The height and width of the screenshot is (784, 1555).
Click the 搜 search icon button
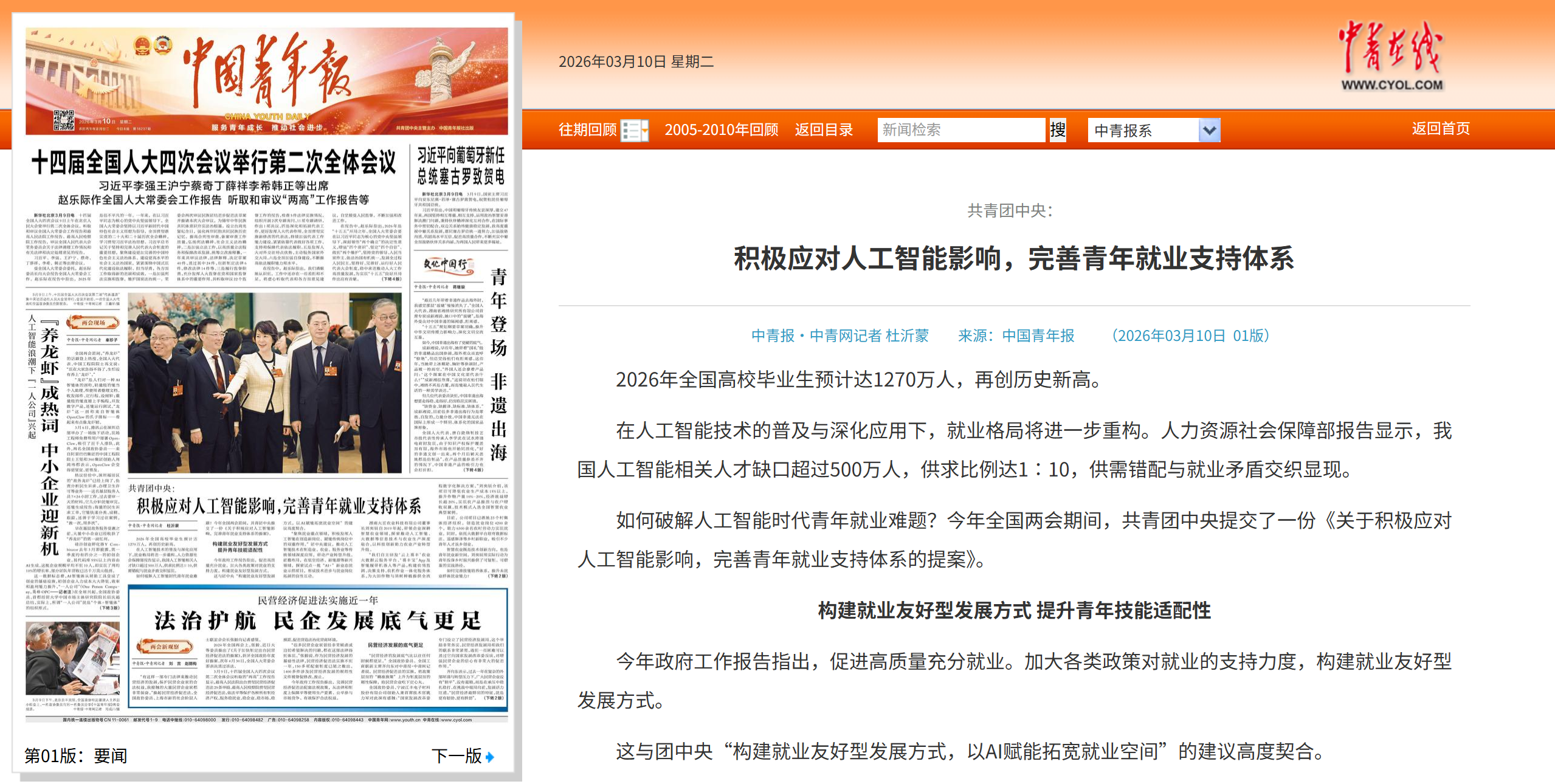coord(1058,129)
